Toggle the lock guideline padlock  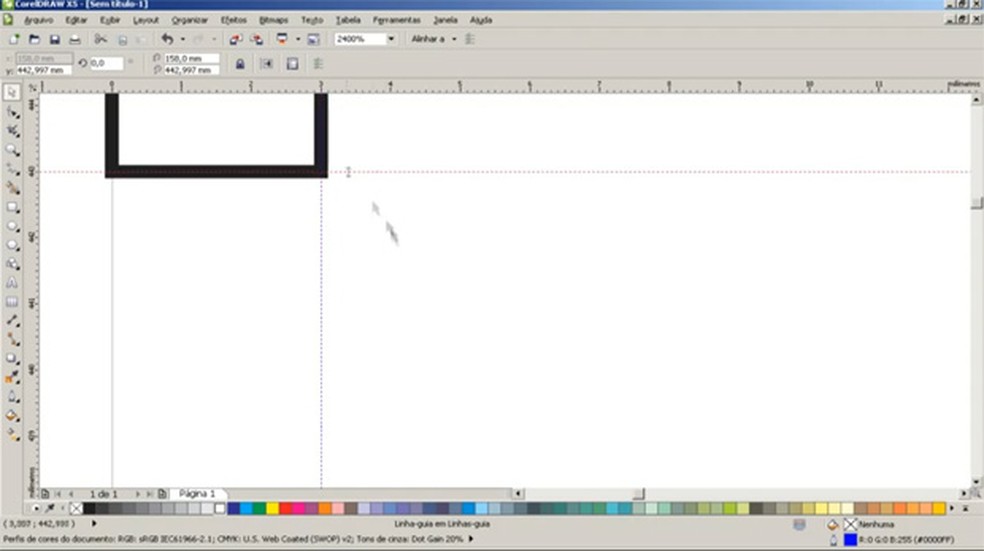point(240,64)
